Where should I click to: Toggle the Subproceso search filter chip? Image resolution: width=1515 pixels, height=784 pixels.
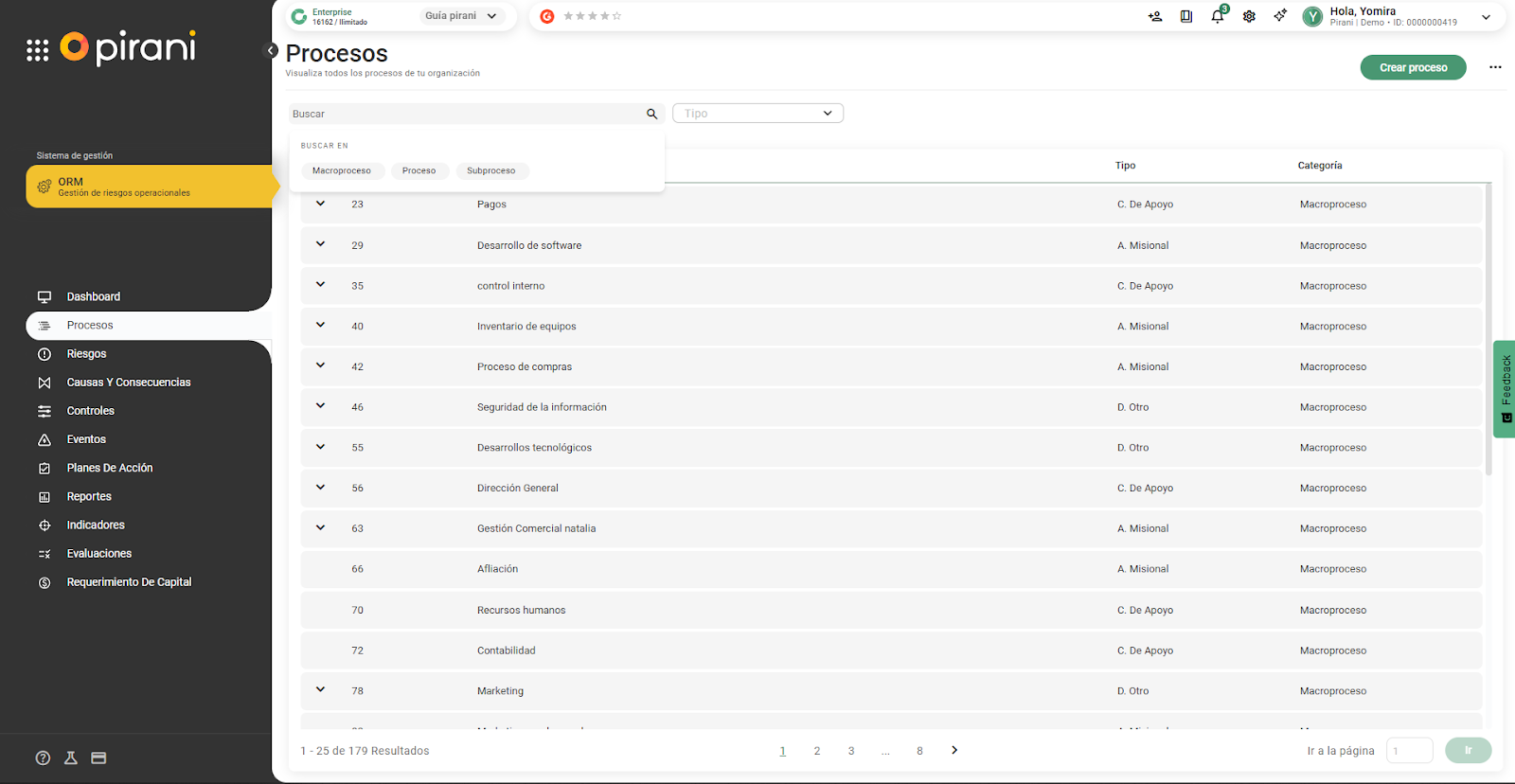pos(490,171)
